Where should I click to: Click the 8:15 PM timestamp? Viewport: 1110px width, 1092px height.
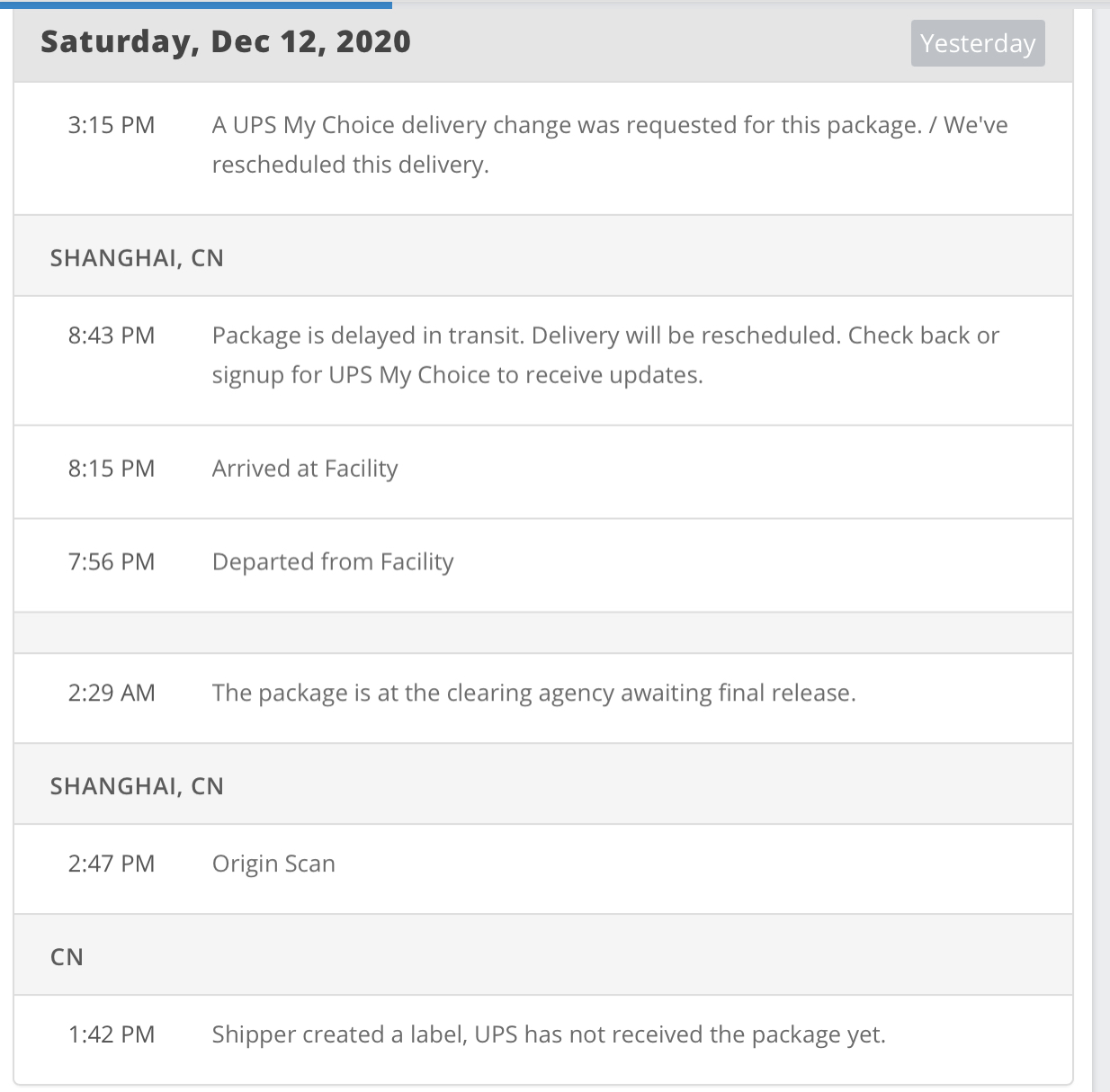click(112, 469)
